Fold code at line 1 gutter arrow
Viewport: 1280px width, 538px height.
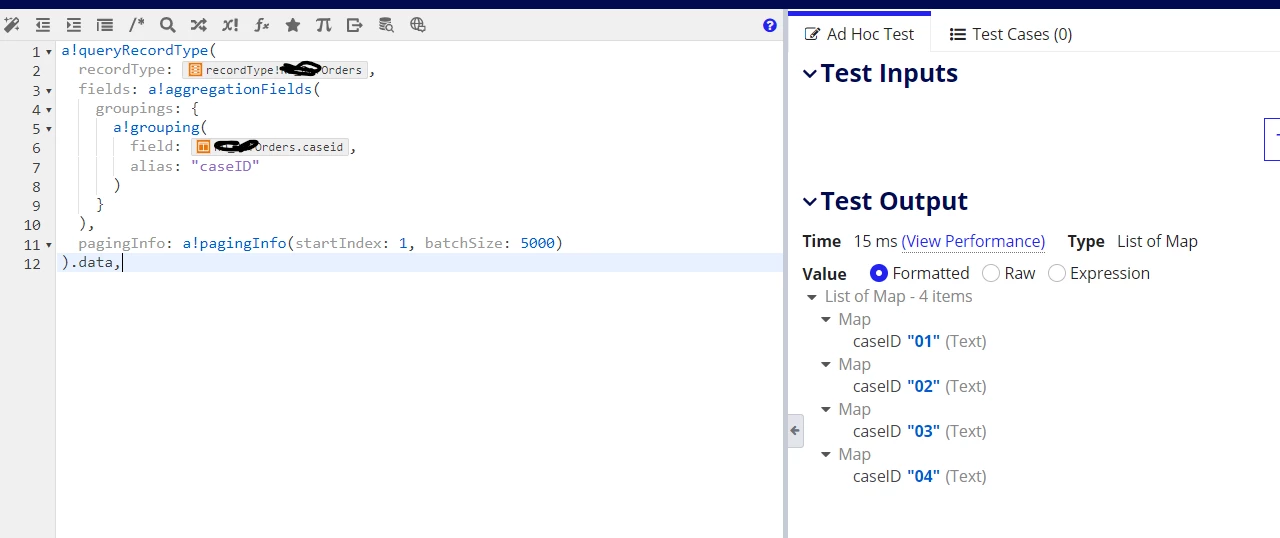(x=50, y=52)
